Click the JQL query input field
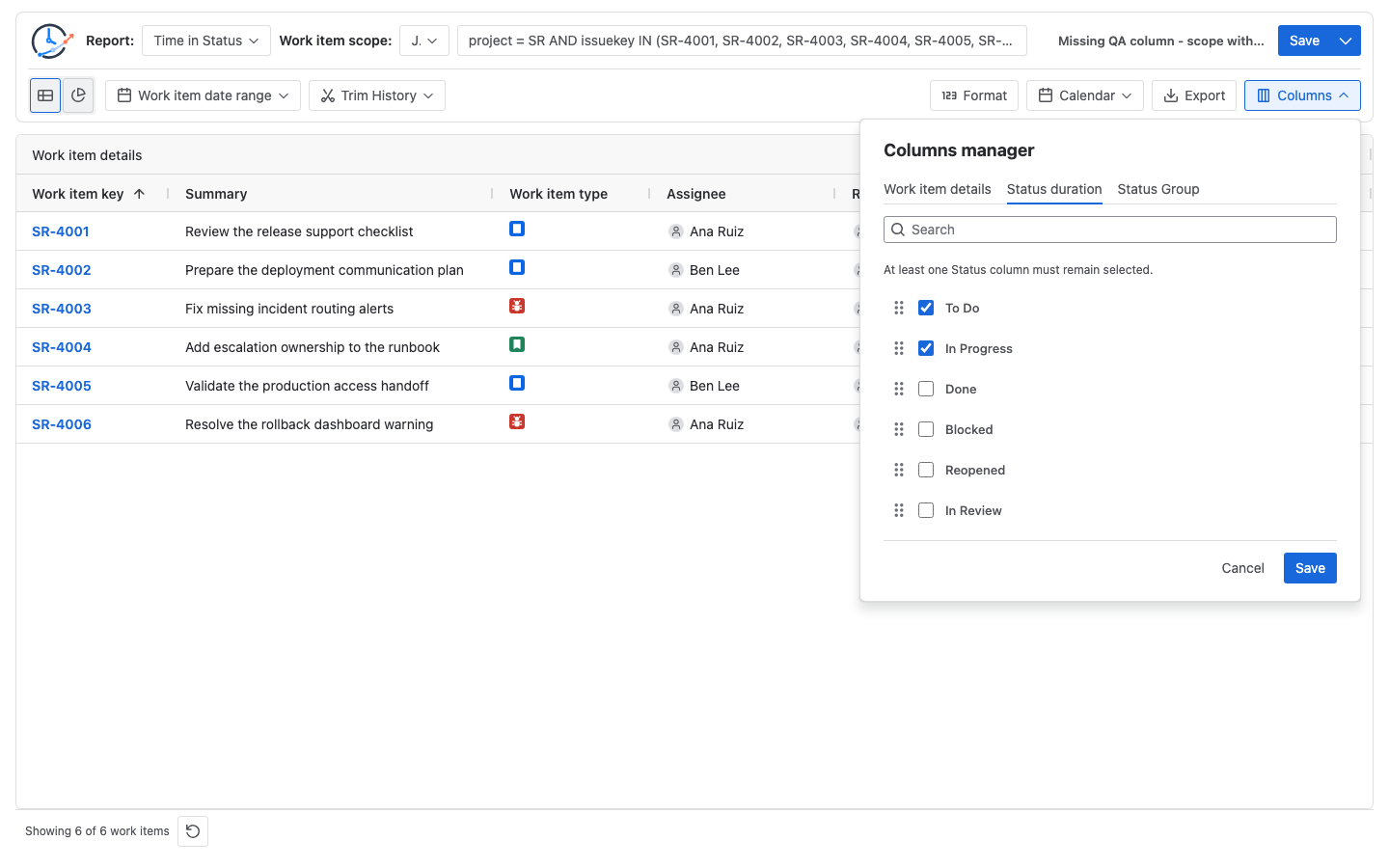 click(x=742, y=41)
